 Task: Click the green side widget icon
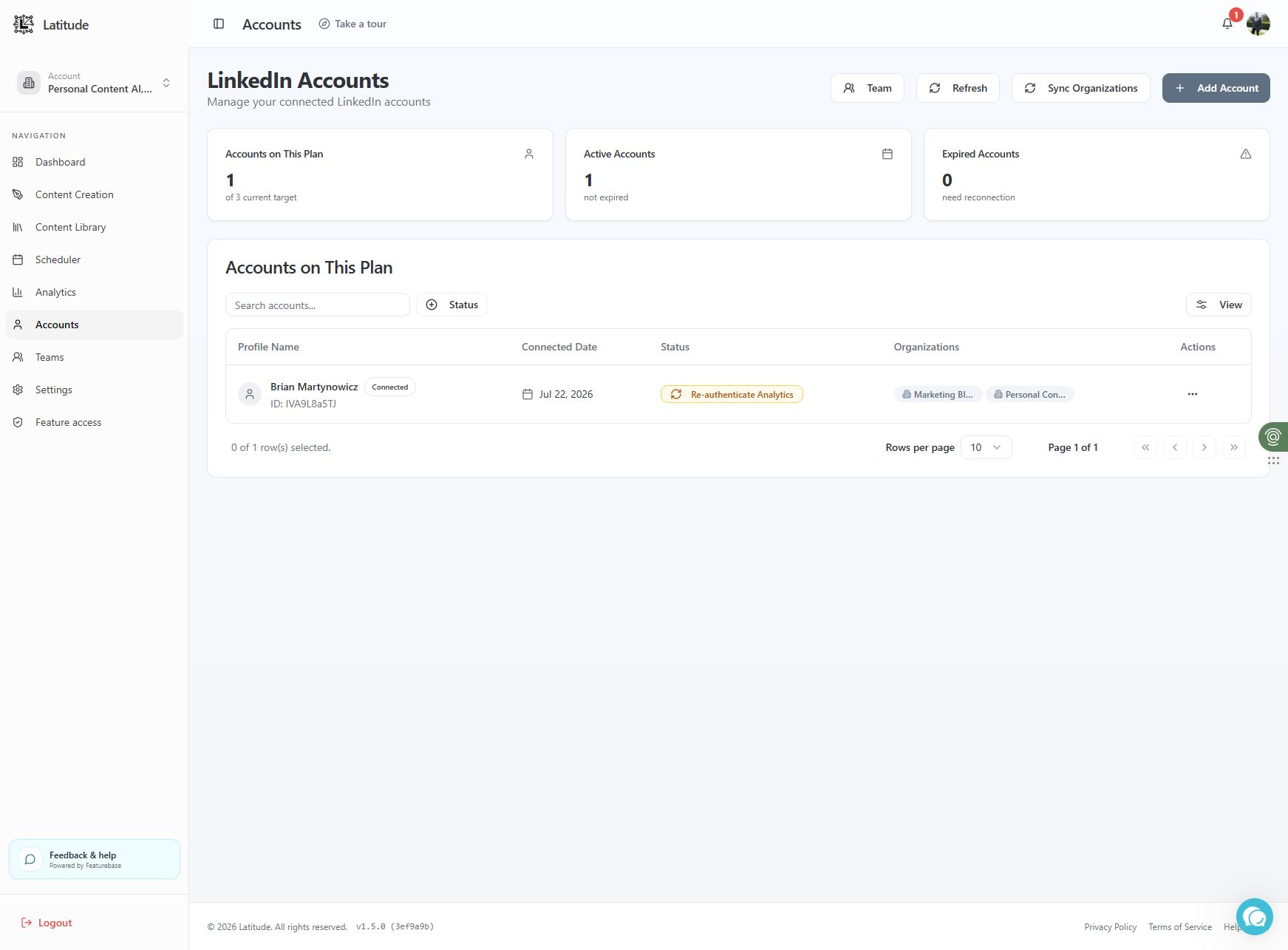coord(1273,437)
